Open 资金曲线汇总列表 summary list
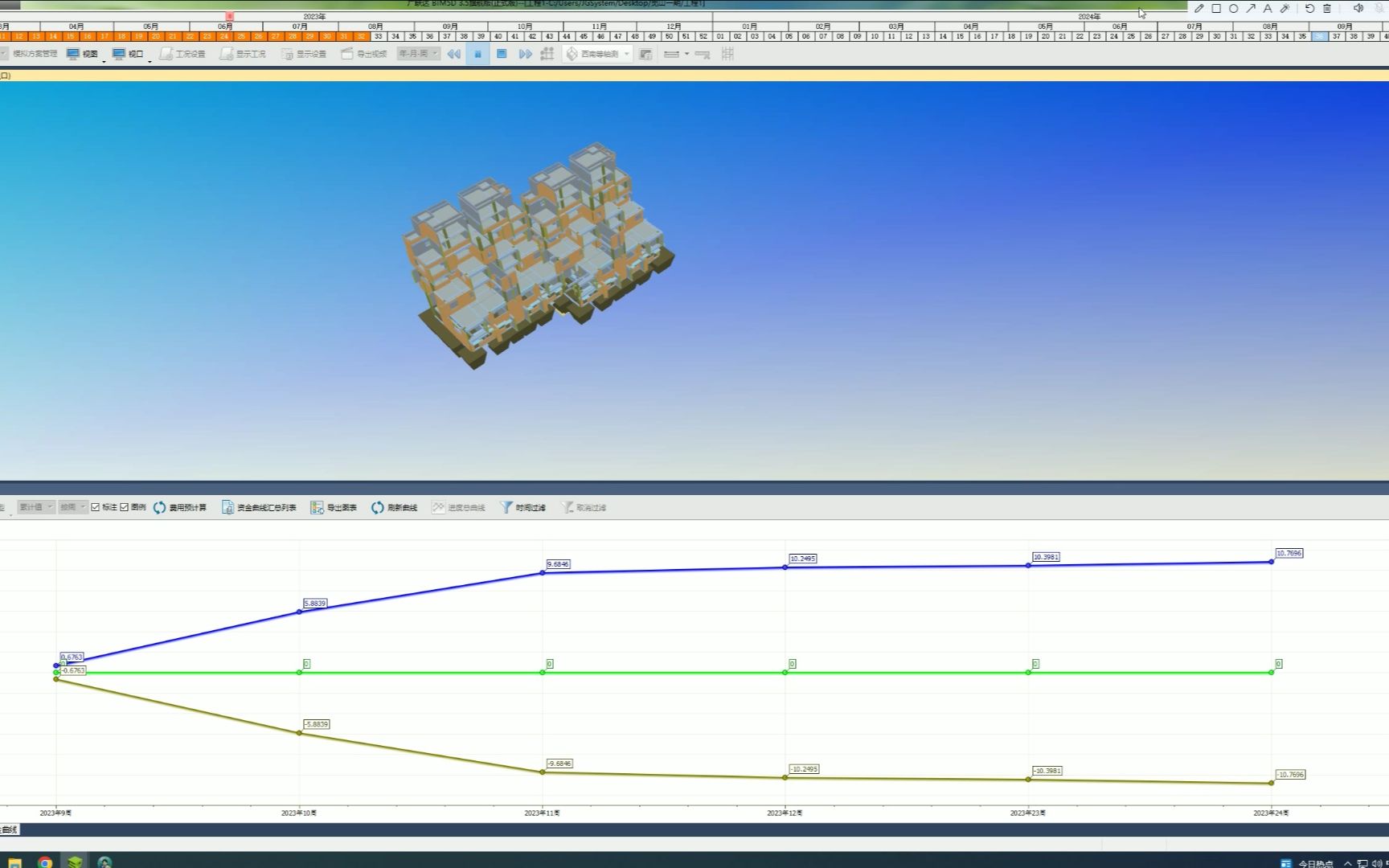Image resolution: width=1389 pixels, height=868 pixels. pyautogui.click(x=259, y=507)
